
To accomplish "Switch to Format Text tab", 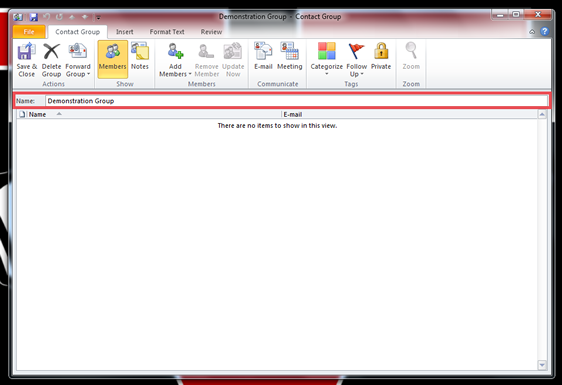I will [167, 32].
